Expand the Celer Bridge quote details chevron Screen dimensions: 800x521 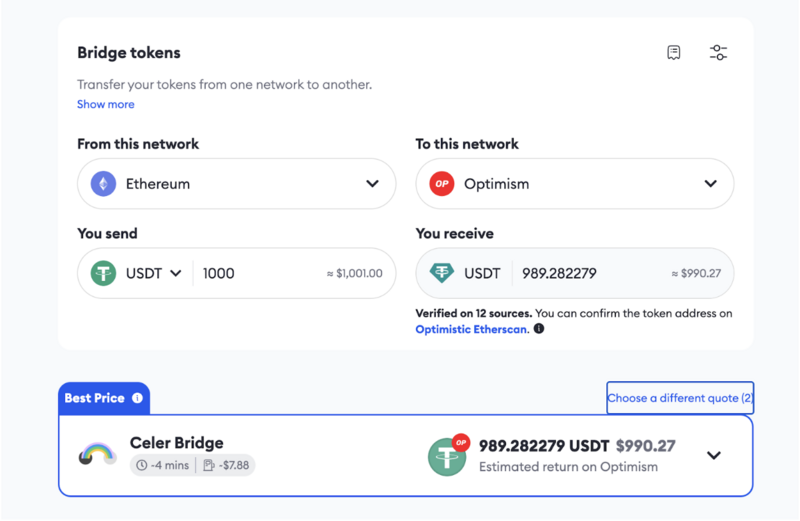click(x=714, y=455)
